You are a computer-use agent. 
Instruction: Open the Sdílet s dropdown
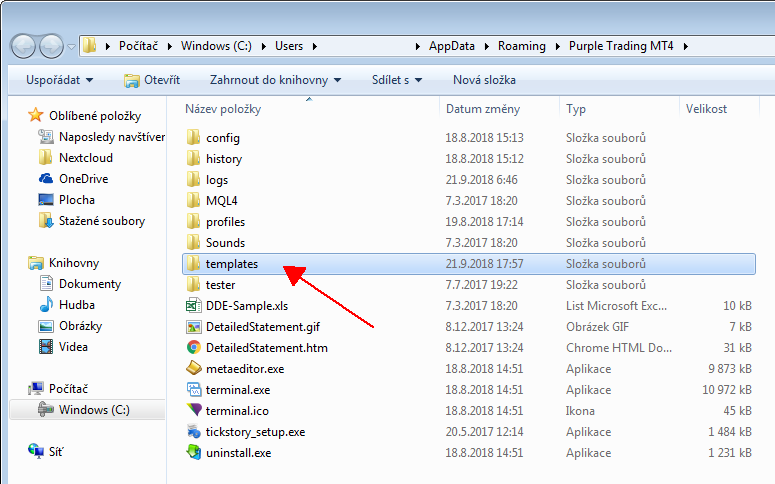click(397, 80)
